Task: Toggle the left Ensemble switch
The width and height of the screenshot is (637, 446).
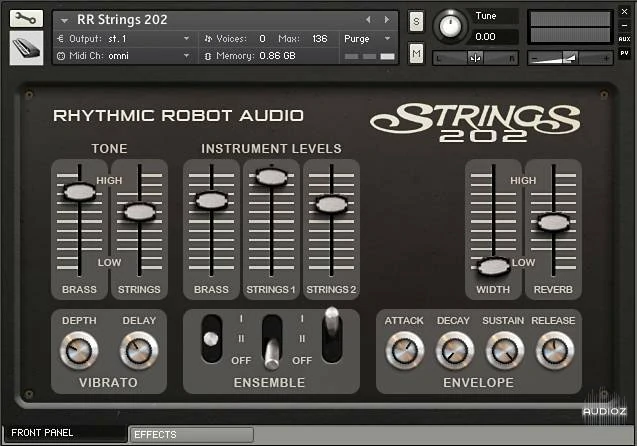Action: [x=212, y=338]
